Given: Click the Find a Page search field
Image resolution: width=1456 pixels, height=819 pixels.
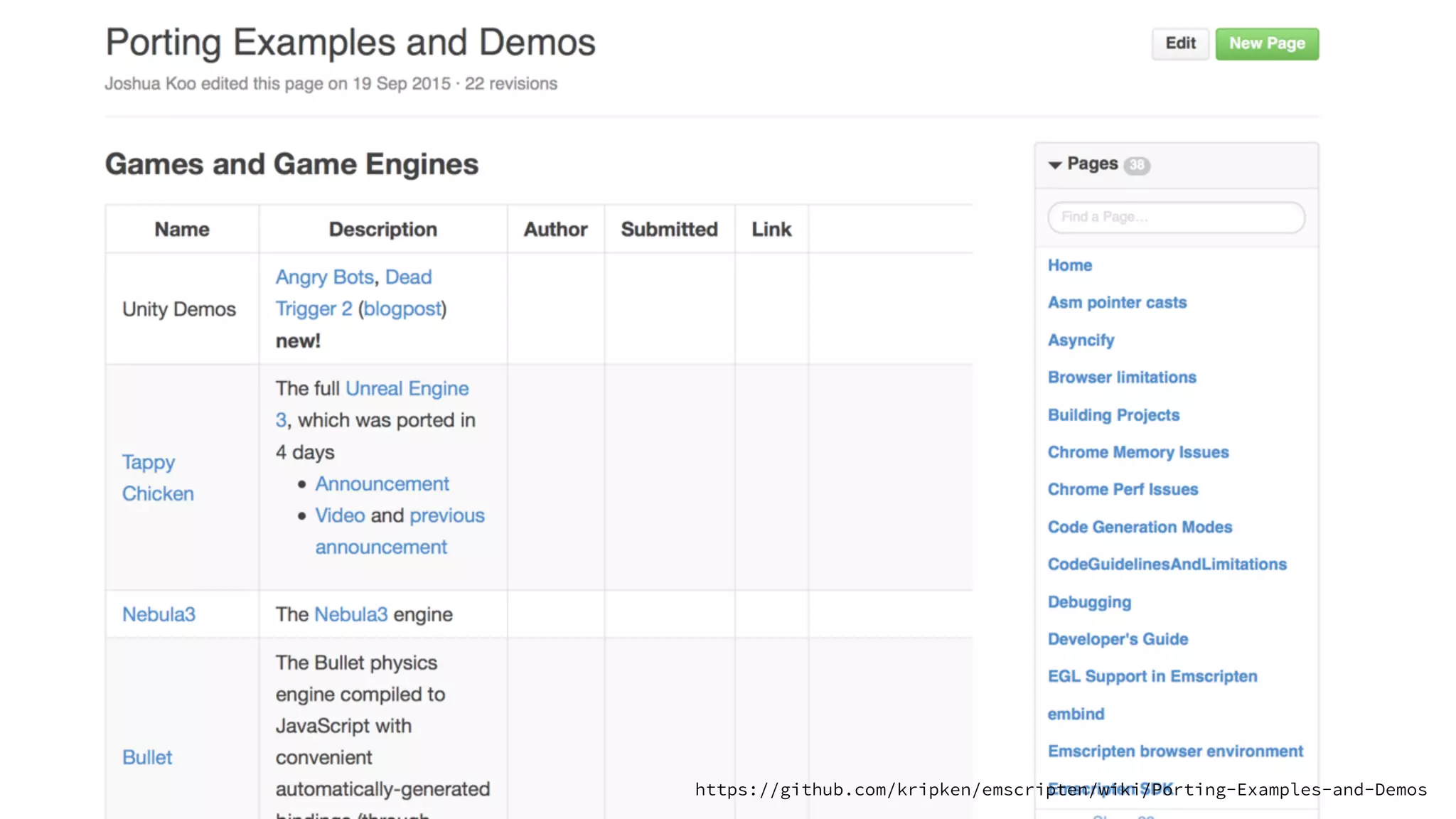Looking at the screenshot, I should click(1176, 218).
